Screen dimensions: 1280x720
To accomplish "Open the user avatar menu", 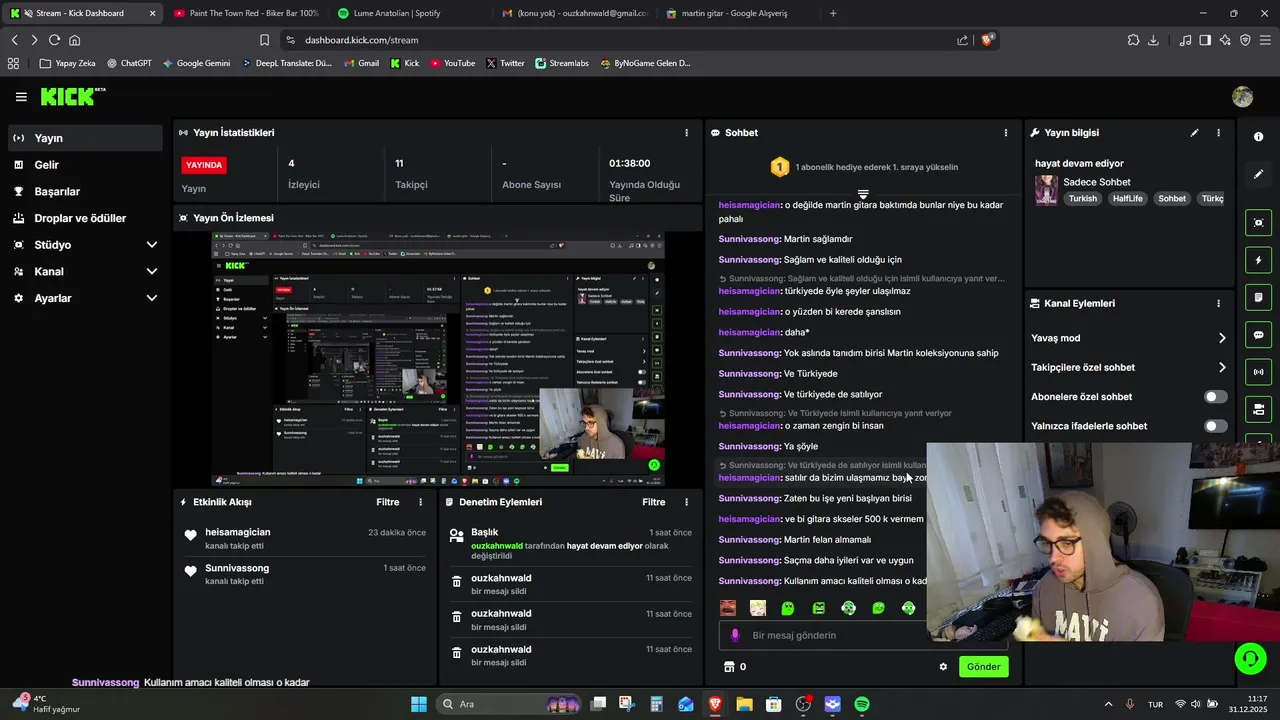I will (1243, 96).
